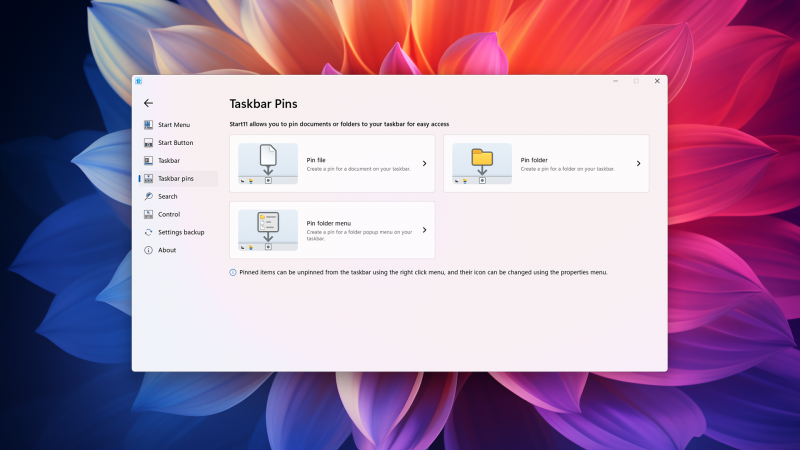Screen dimensions: 800x450
Task: Click the Start Menu sidebar icon
Action: tap(148, 125)
